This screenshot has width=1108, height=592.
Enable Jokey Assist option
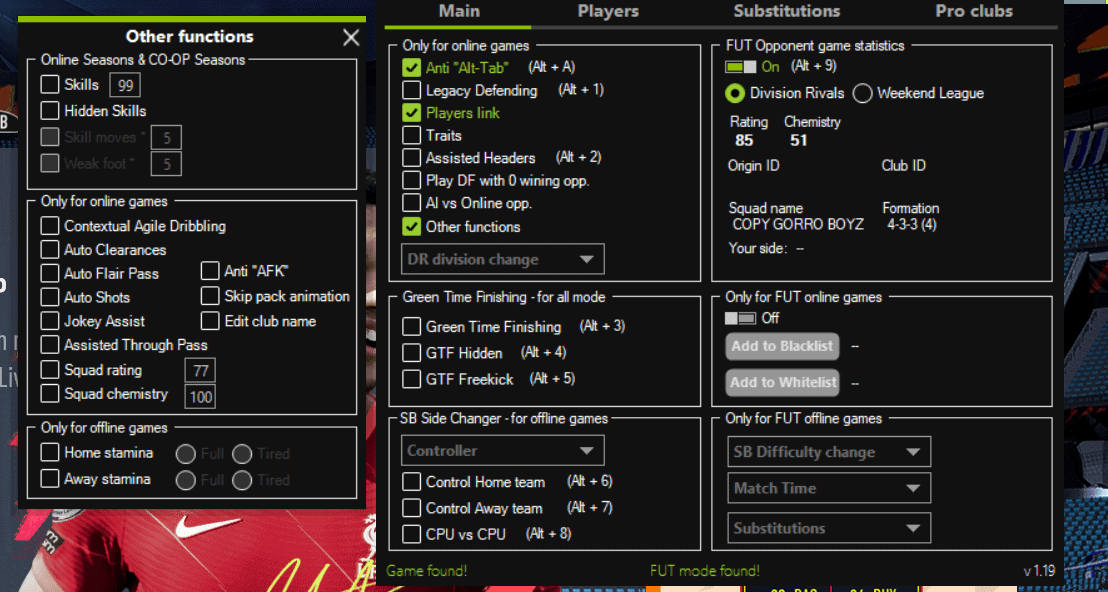point(49,321)
